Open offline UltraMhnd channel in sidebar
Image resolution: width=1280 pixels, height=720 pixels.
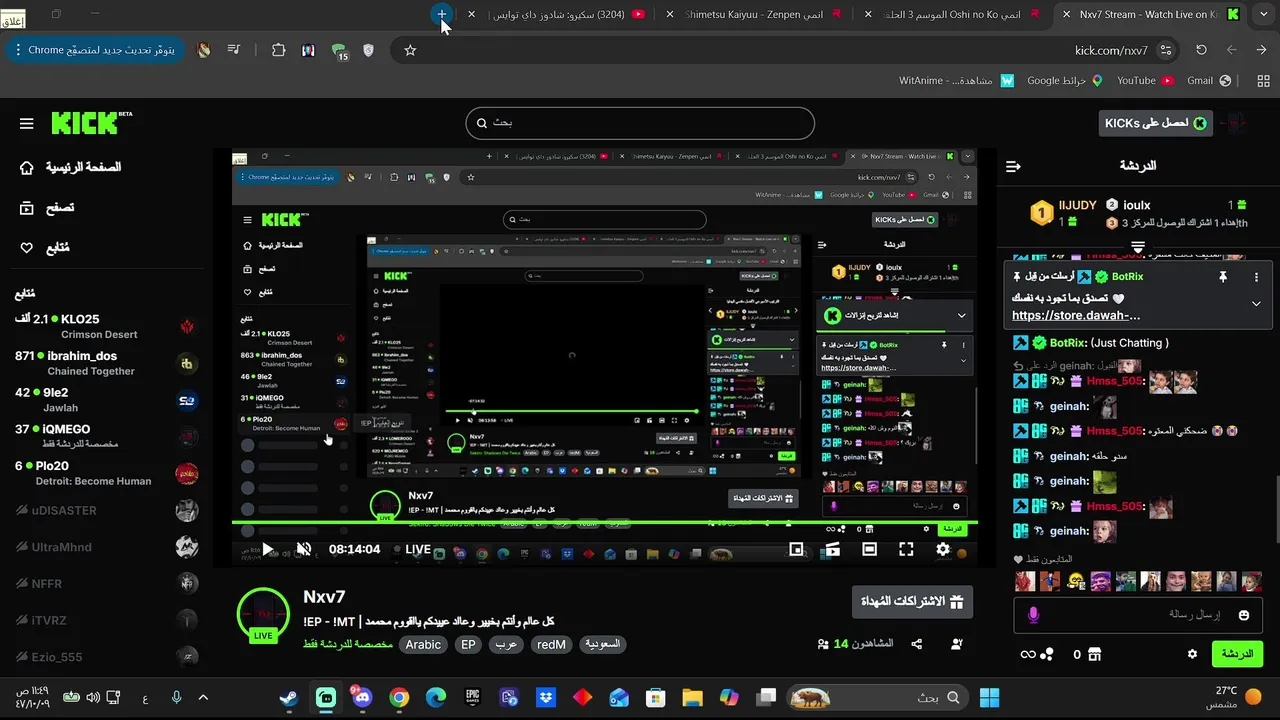106,547
